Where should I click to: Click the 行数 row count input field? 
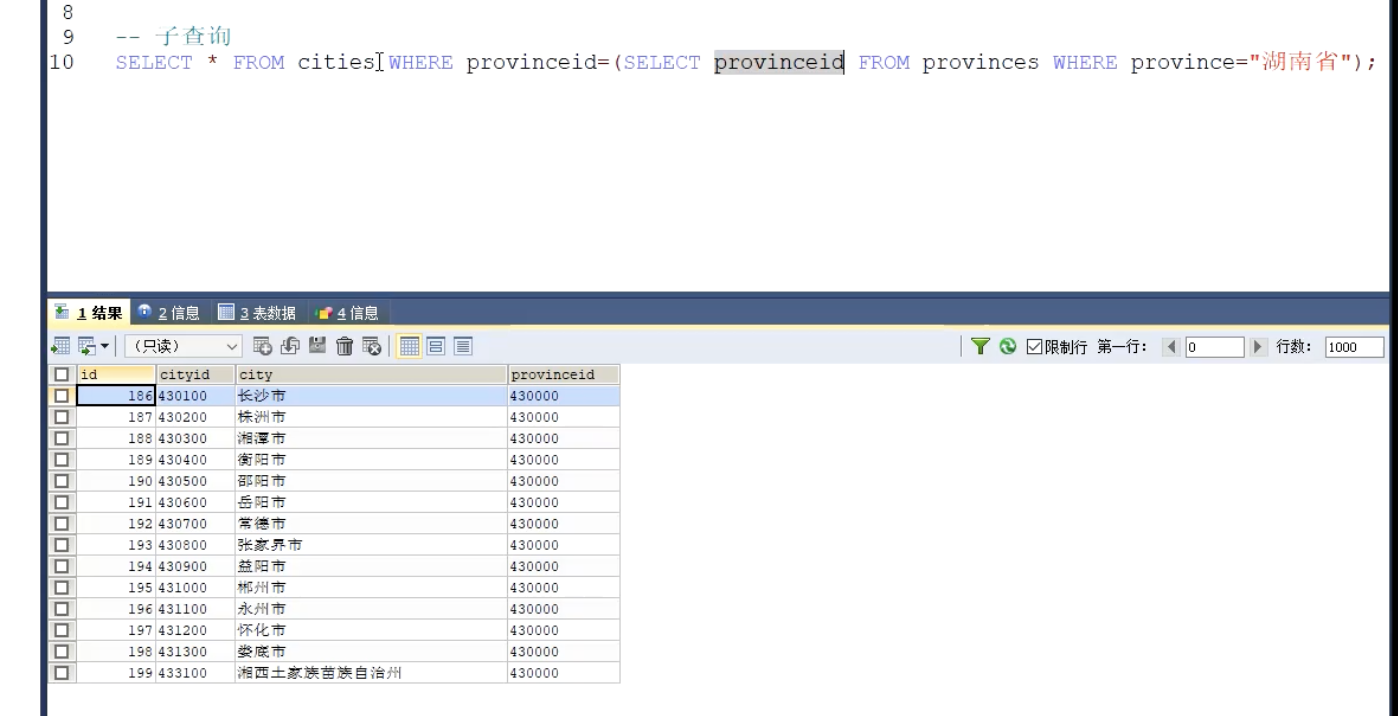pos(1354,347)
